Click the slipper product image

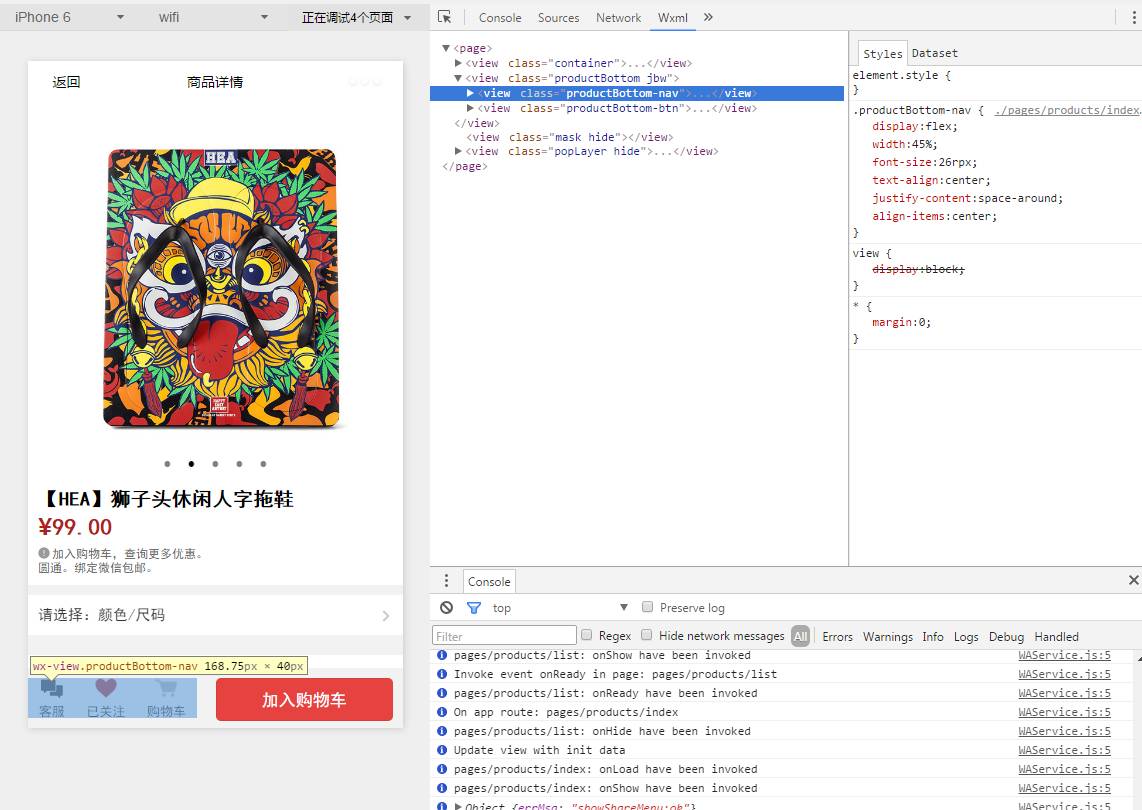pyautogui.click(x=221, y=288)
